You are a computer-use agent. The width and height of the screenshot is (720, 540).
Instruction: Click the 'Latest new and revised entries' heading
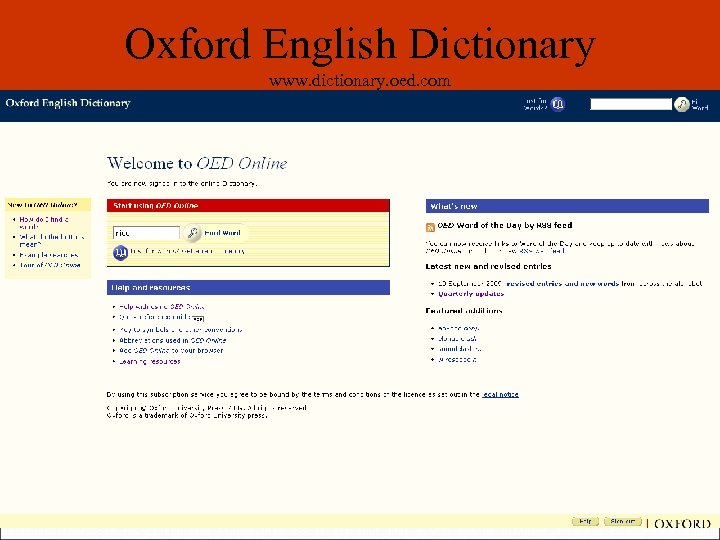click(x=489, y=266)
